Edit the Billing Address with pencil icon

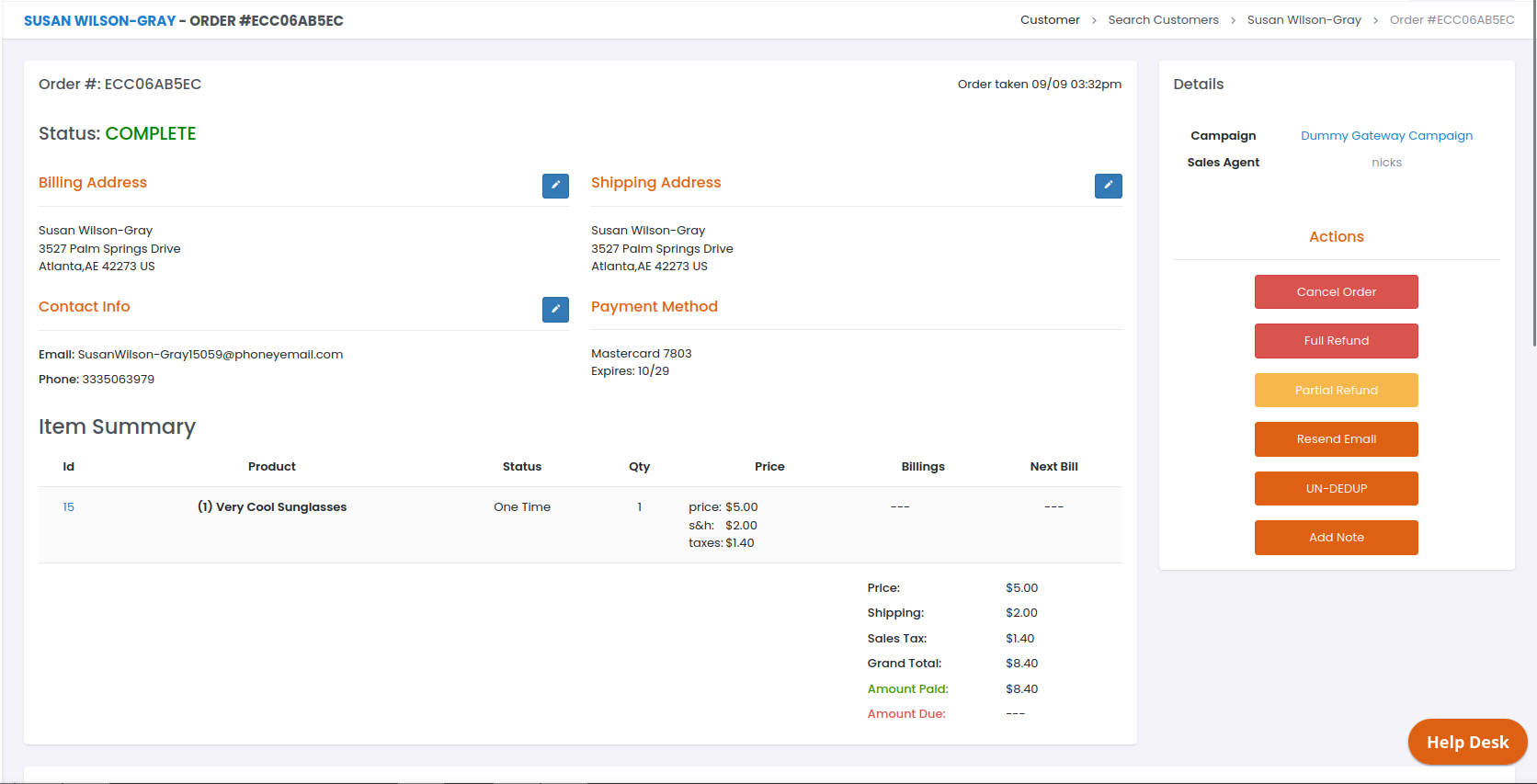[555, 186]
